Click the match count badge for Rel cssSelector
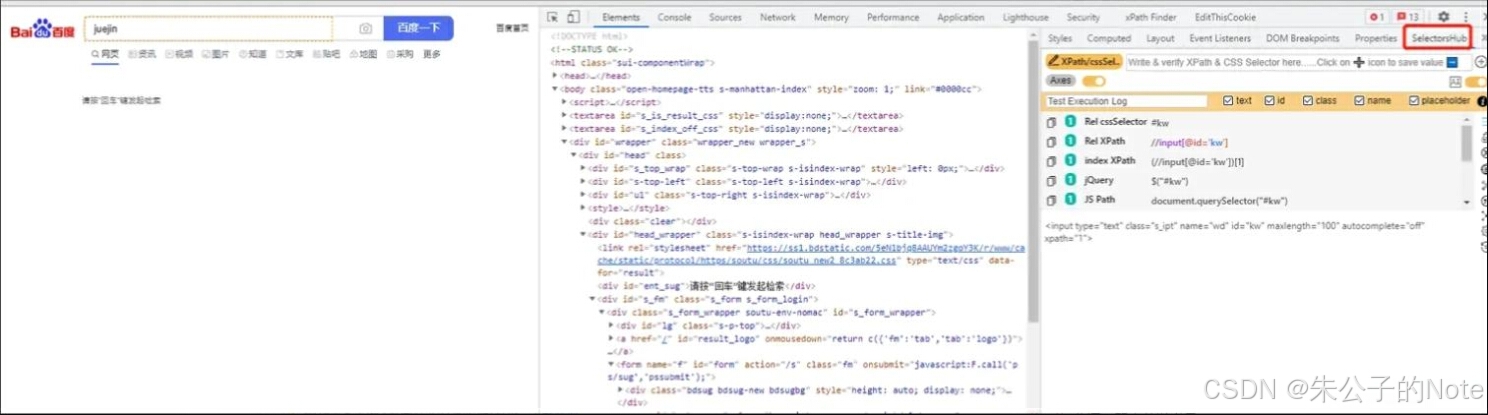Image resolution: width=1488 pixels, height=415 pixels. click(x=1069, y=122)
